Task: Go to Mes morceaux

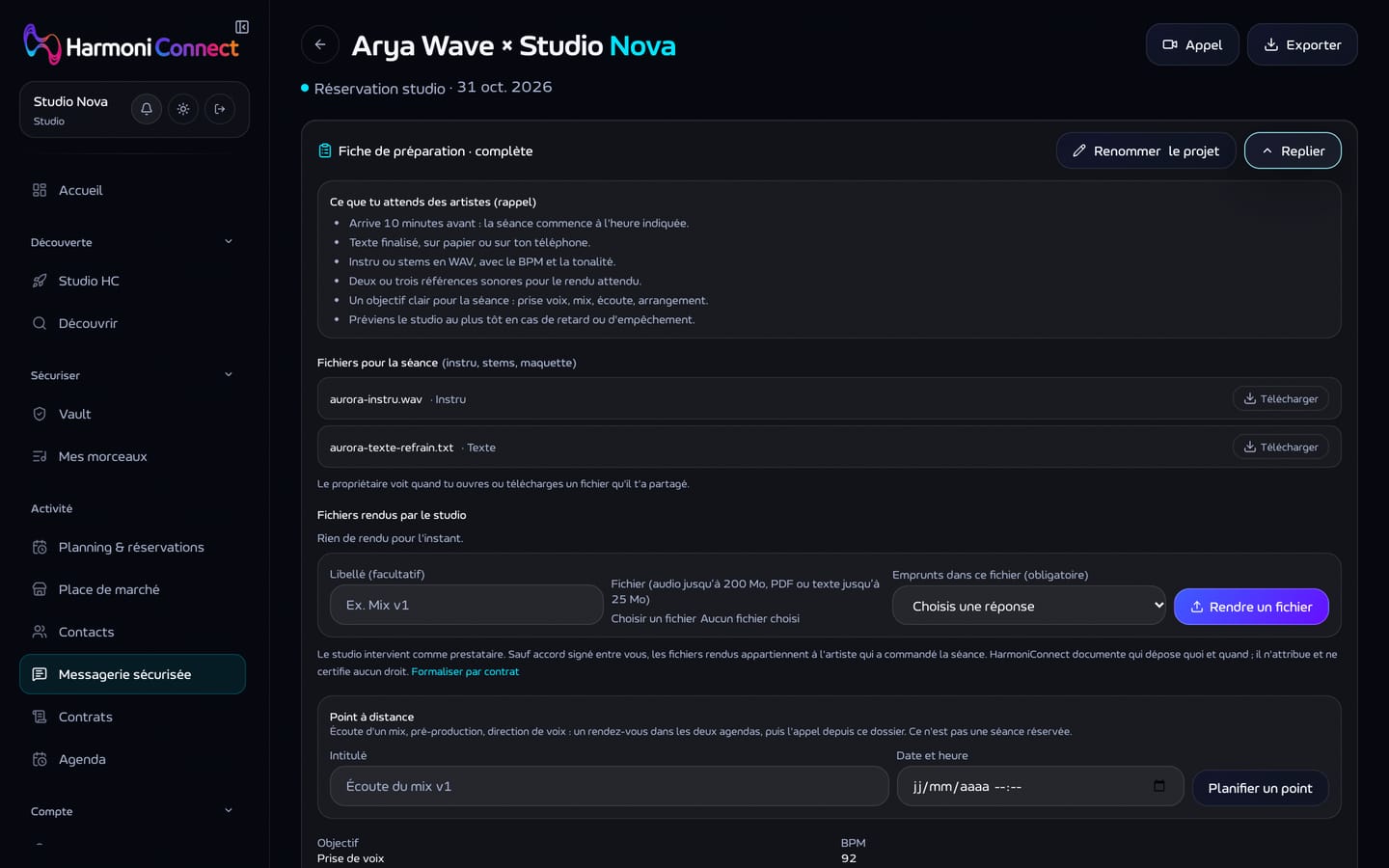Action: [x=132, y=456]
